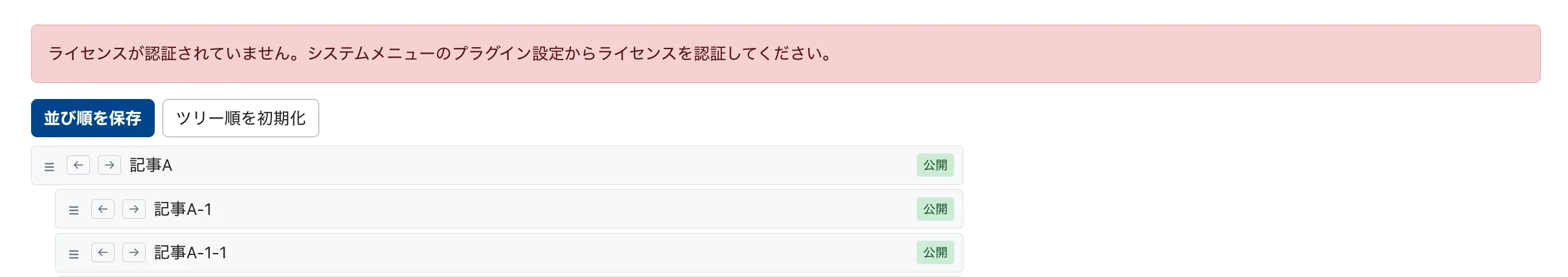Indent 記事A-1 with right arrow
Screen dimensions: 1568x277
[x=134, y=209]
